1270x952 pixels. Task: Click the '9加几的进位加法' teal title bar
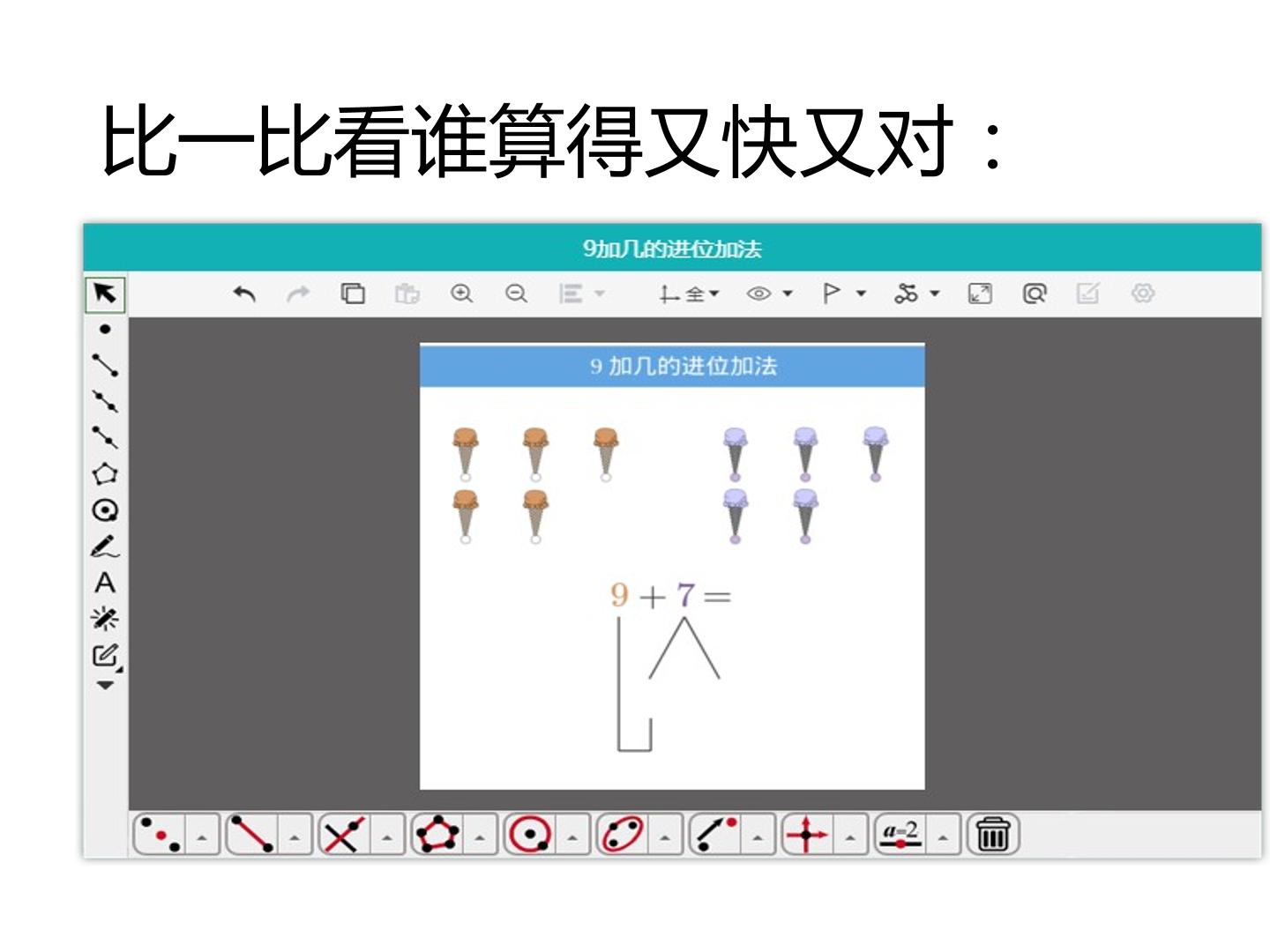coord(672,248)
